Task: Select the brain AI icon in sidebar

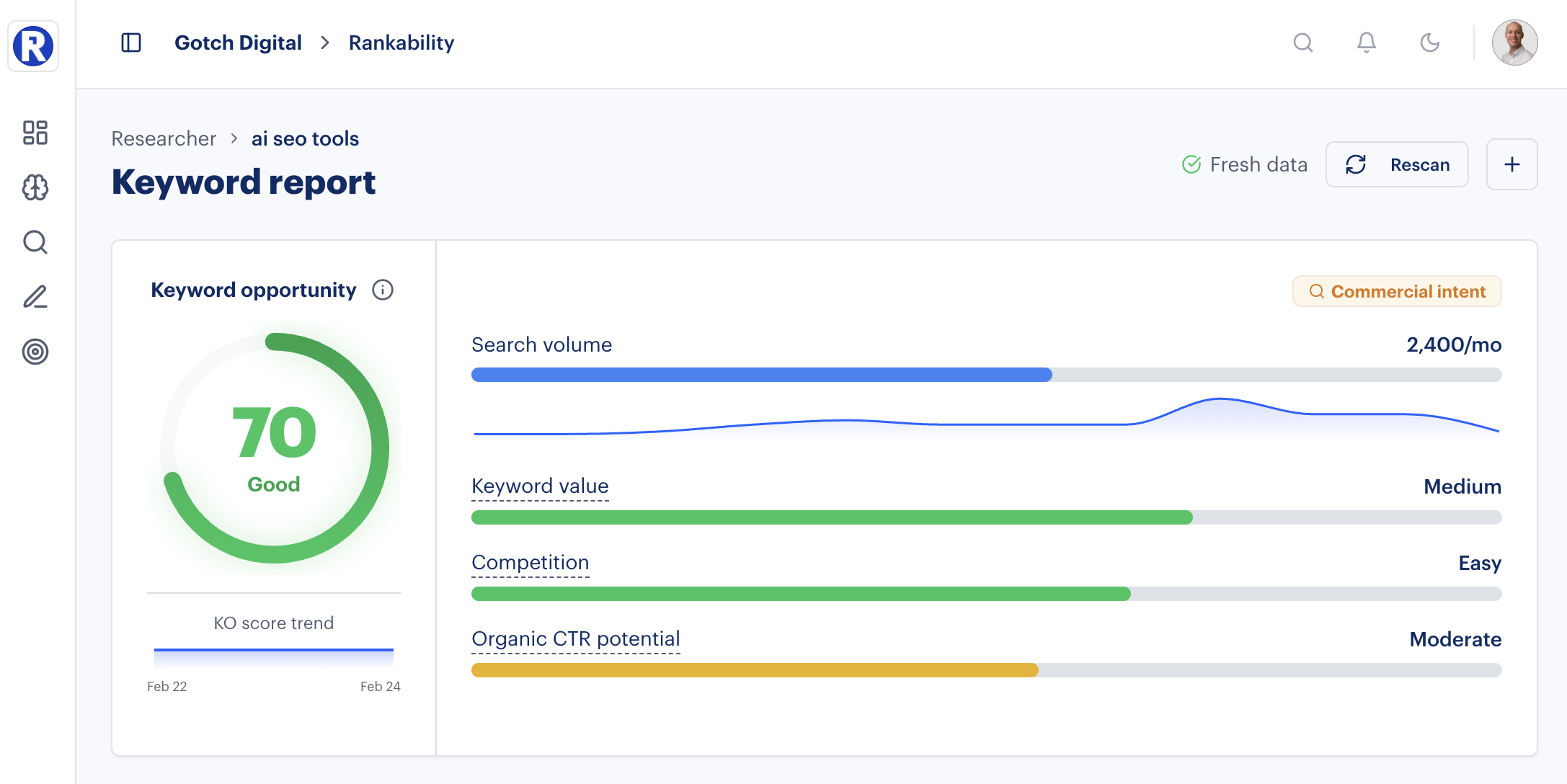Action: 34,188
